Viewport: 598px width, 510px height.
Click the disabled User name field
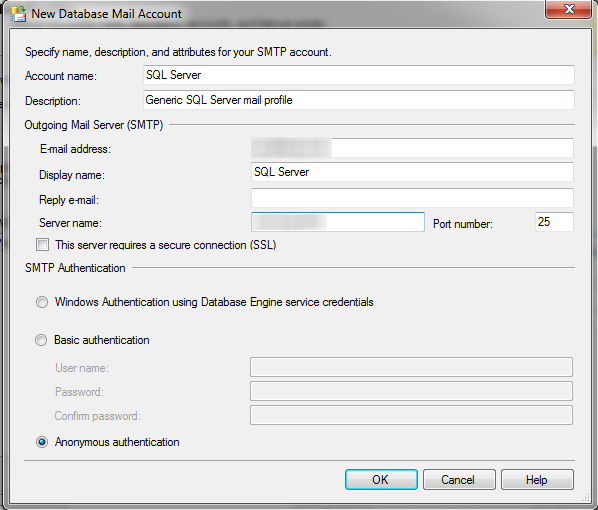(x=411, y=367)
